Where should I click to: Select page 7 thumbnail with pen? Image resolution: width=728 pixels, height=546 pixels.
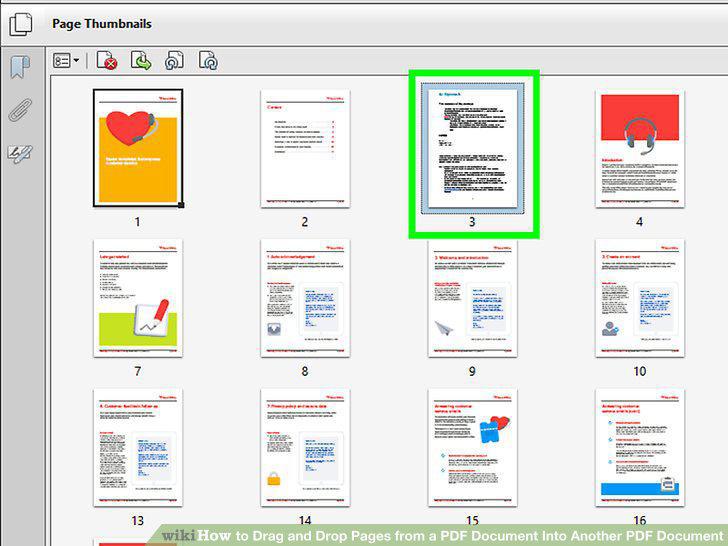138,298
